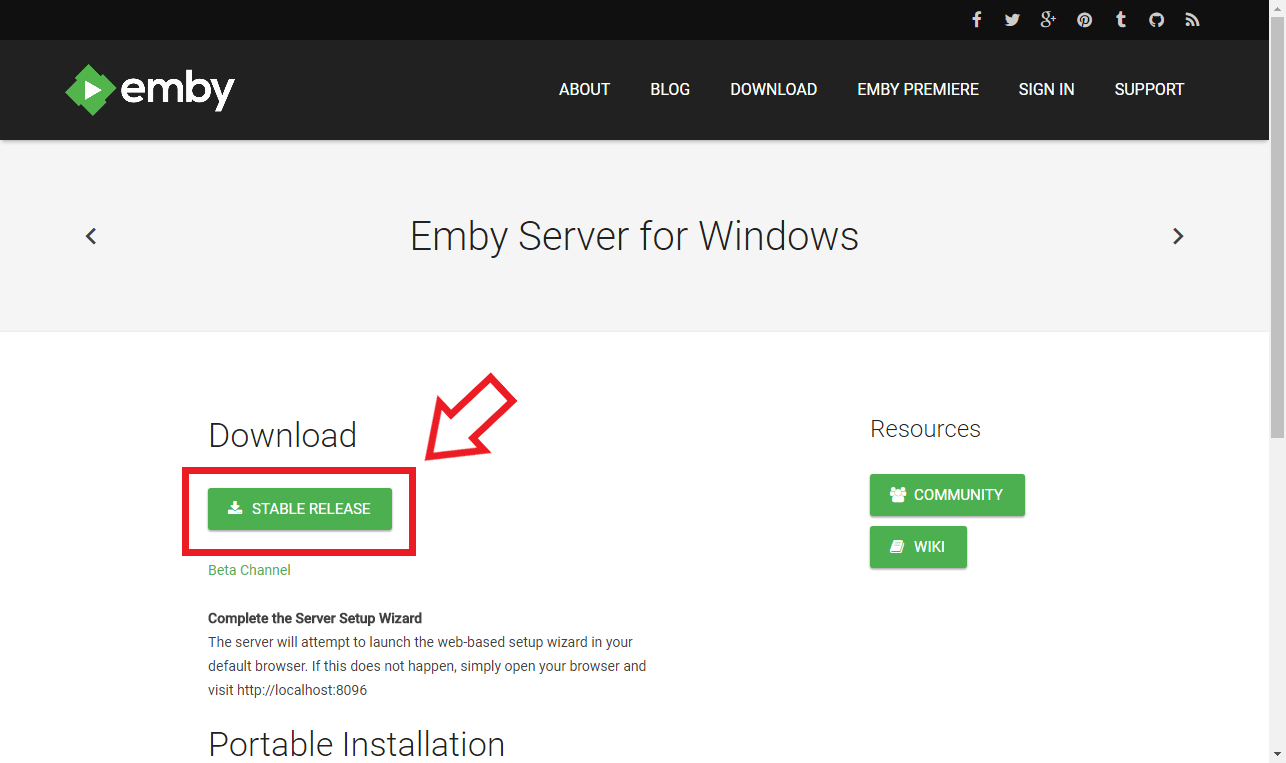The image size is (1286, 763).
Task: Open the Blog menu item
Action: point(670,89)
